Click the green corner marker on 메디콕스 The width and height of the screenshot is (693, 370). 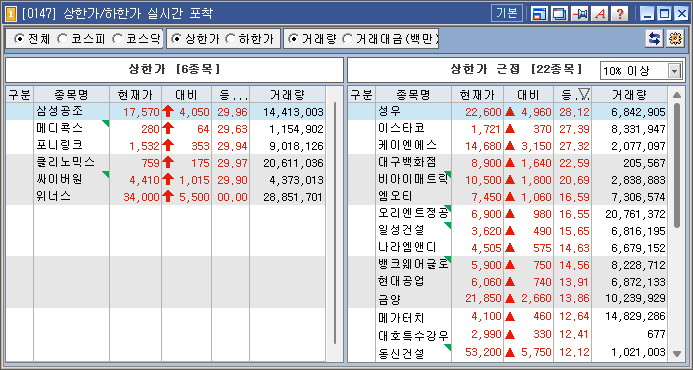coord(106,123)
